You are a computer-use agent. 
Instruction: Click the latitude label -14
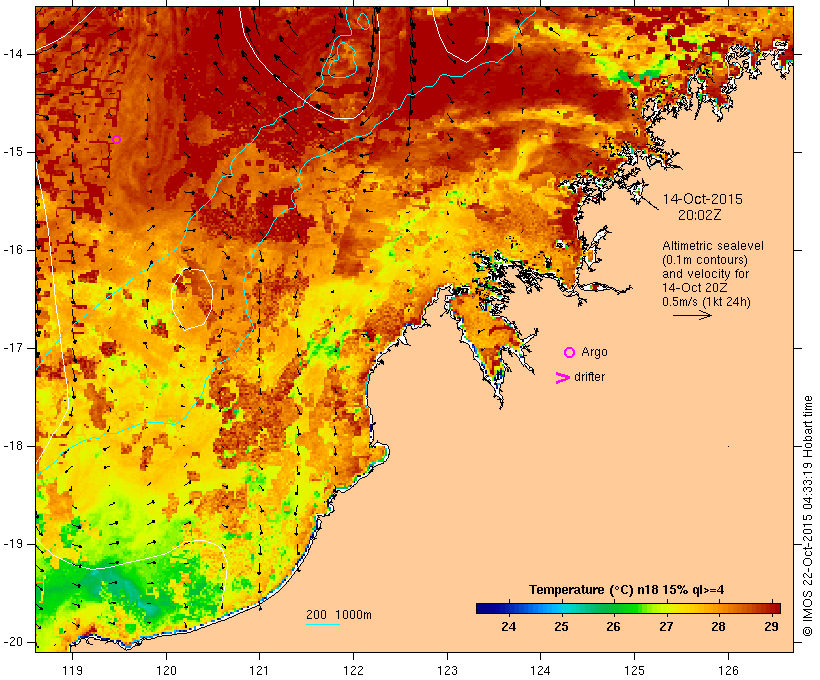tap(12, 54)
